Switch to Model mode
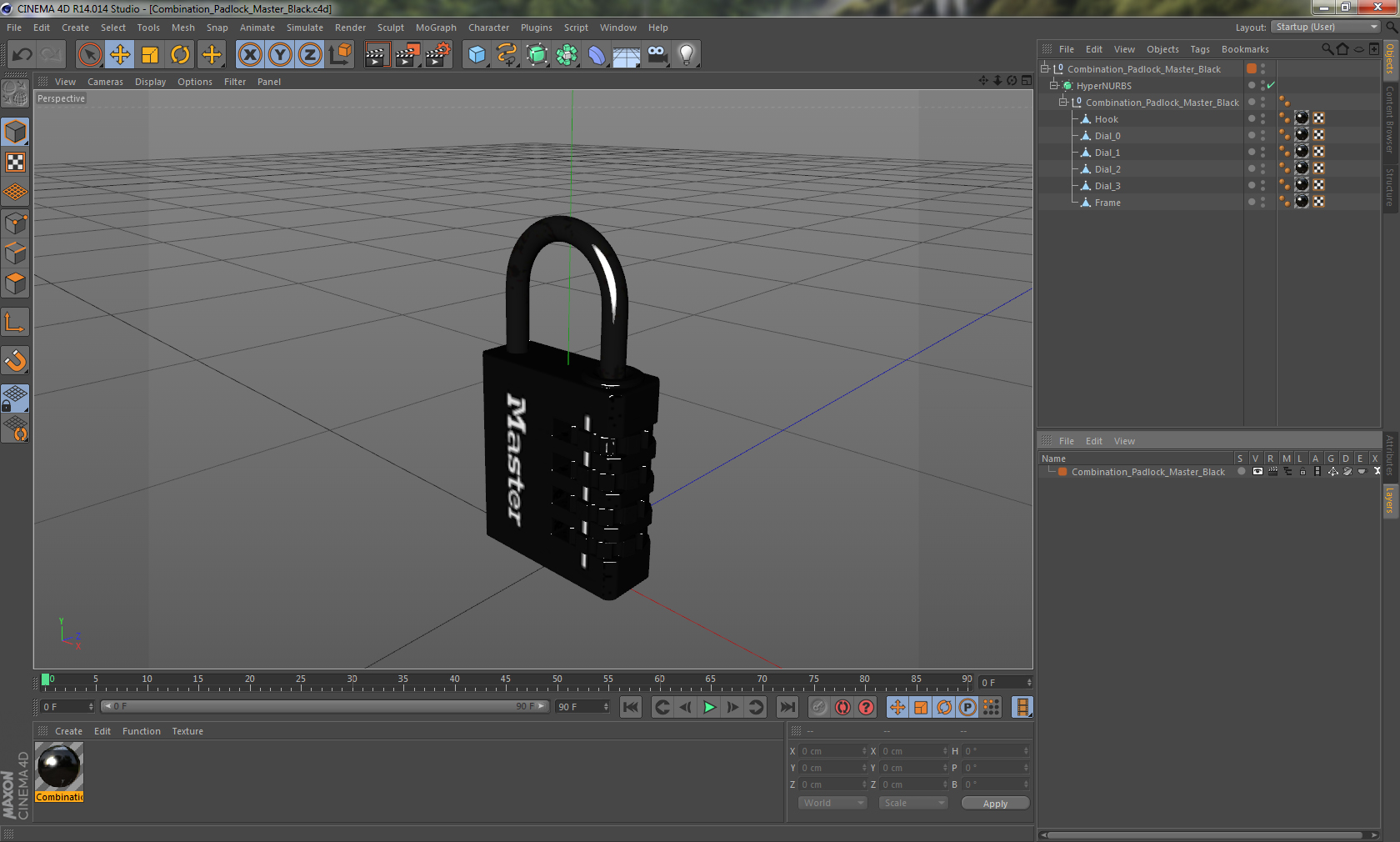Screen dimensions: 1400x842 tap(15, 132)
